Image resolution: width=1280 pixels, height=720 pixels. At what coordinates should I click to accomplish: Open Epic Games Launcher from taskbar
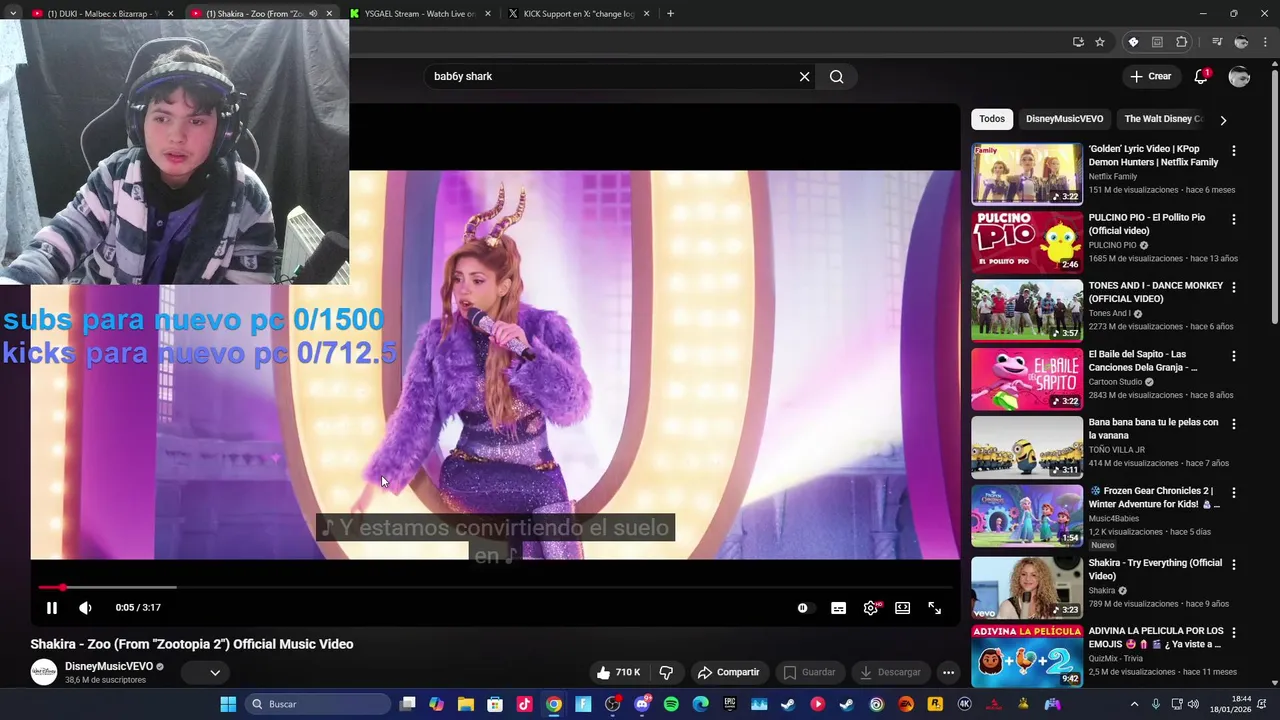[x=729, y=704]
